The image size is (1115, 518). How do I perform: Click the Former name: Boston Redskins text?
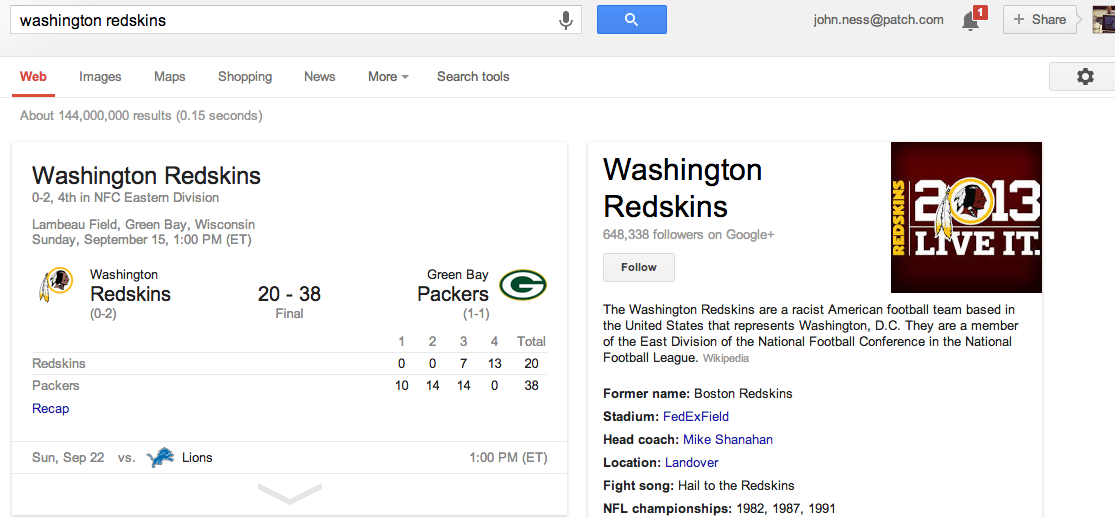(698, 393)
